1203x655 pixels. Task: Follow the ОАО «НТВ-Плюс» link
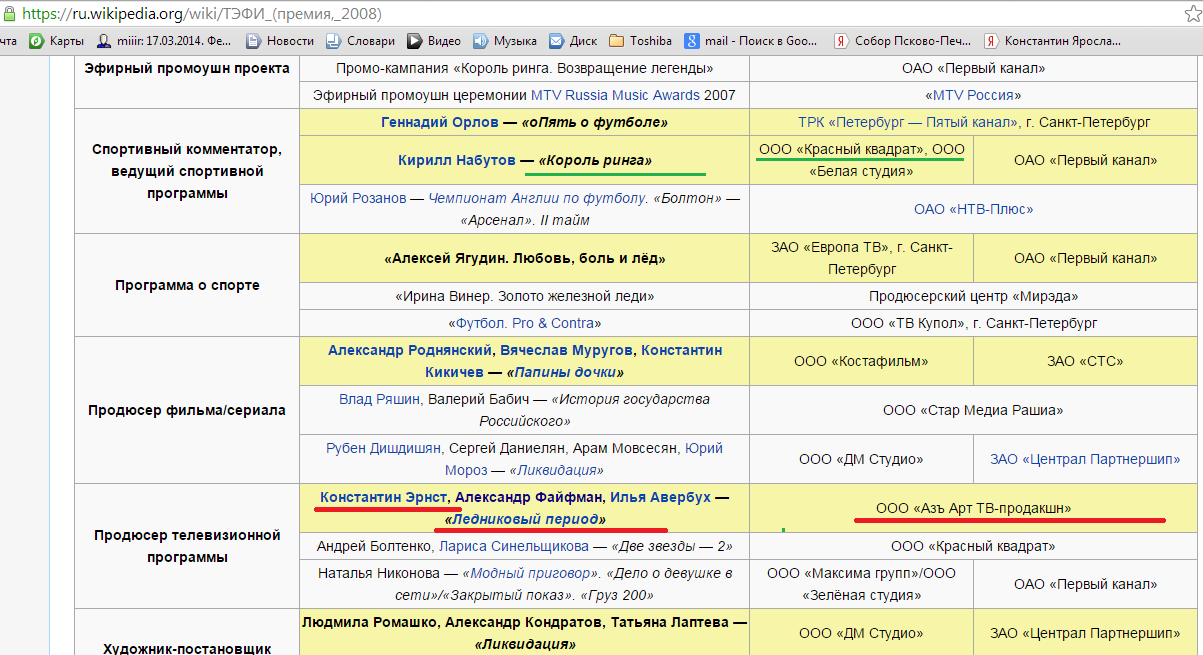[973, 209]
